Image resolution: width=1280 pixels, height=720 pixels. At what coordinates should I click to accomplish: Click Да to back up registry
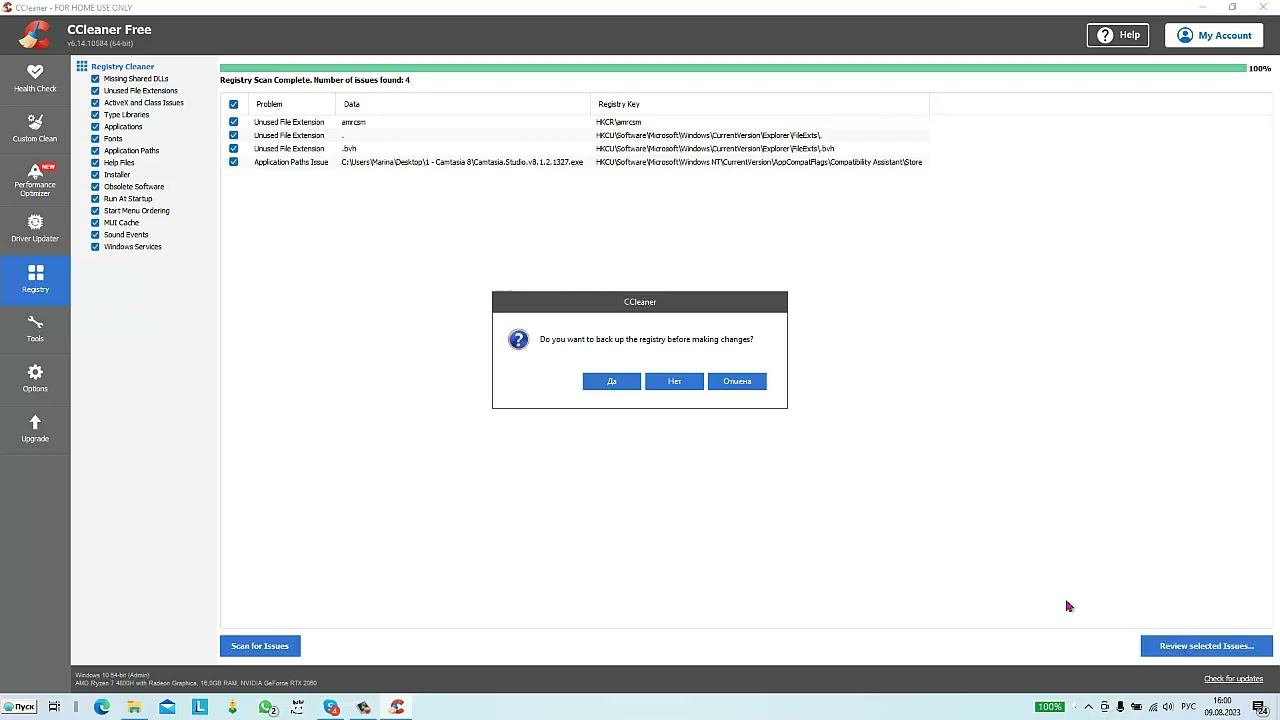(612, 381)
